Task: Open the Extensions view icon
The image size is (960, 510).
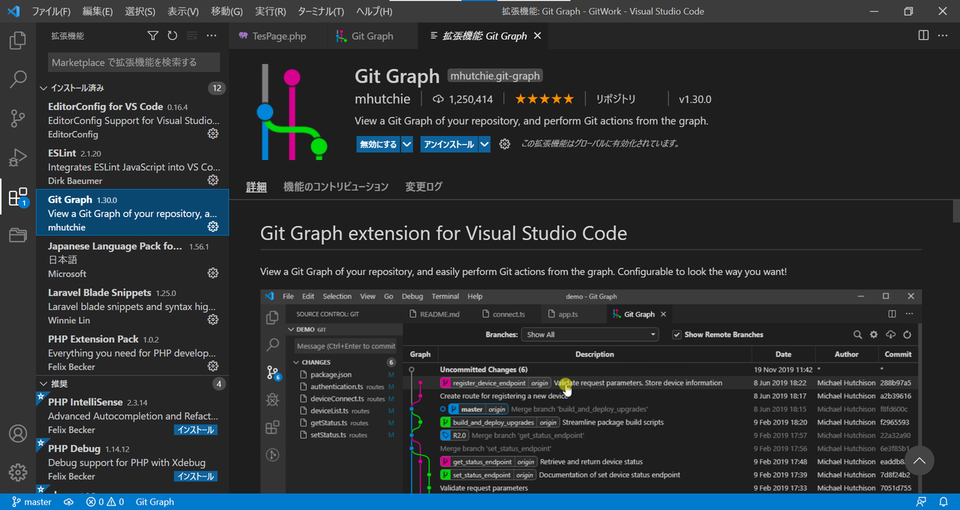Action: click(18, 197)
